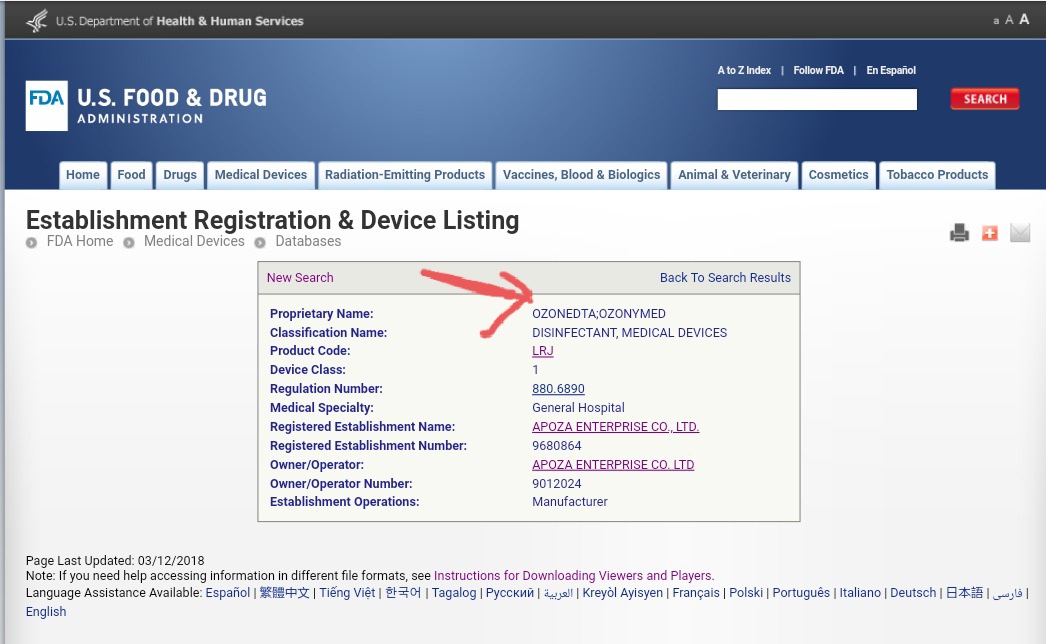The image size is (1046, 644).
Task: Open APOZA ENTERPRISE CO., LTD. establishment link
Action: pos(616,427)
